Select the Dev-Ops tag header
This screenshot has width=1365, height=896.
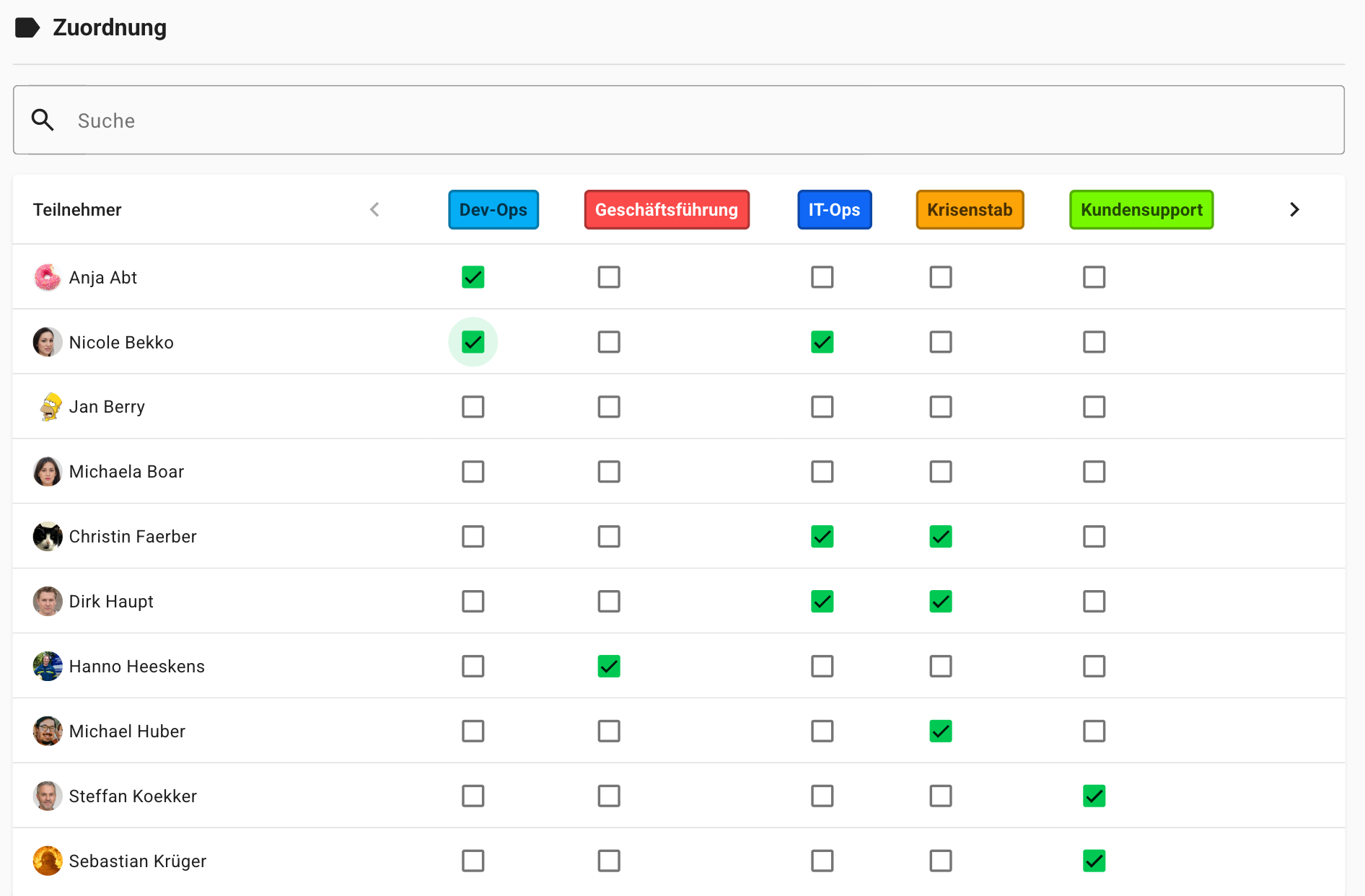click(x=493, y=210)
